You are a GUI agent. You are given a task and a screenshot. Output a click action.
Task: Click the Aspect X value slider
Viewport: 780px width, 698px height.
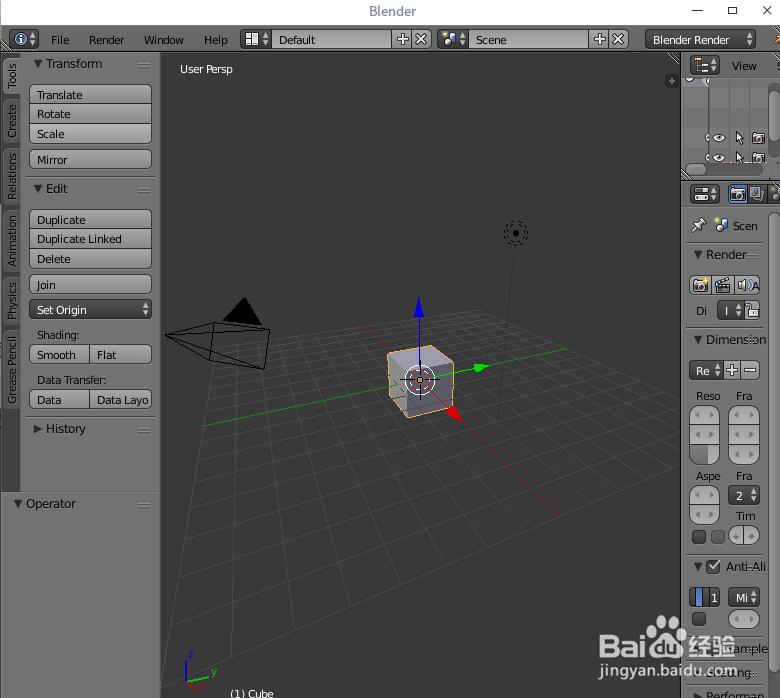tap(704, 495)
